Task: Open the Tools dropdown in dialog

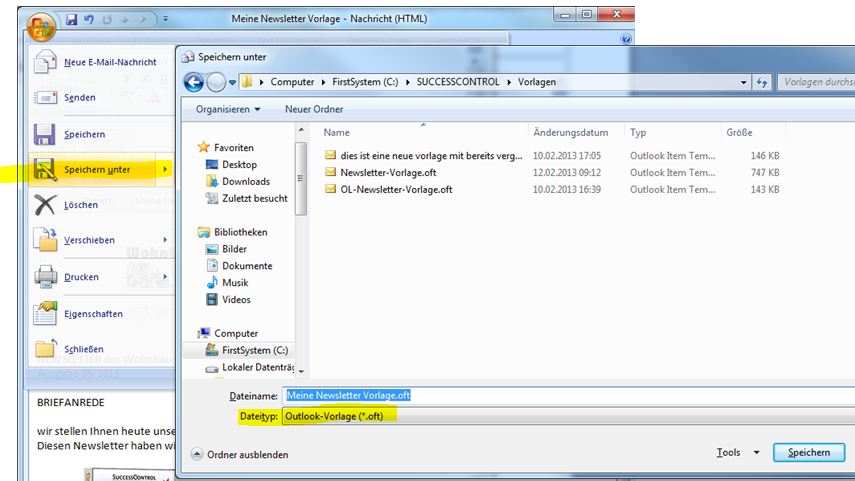Action: (x=738, y=453)
